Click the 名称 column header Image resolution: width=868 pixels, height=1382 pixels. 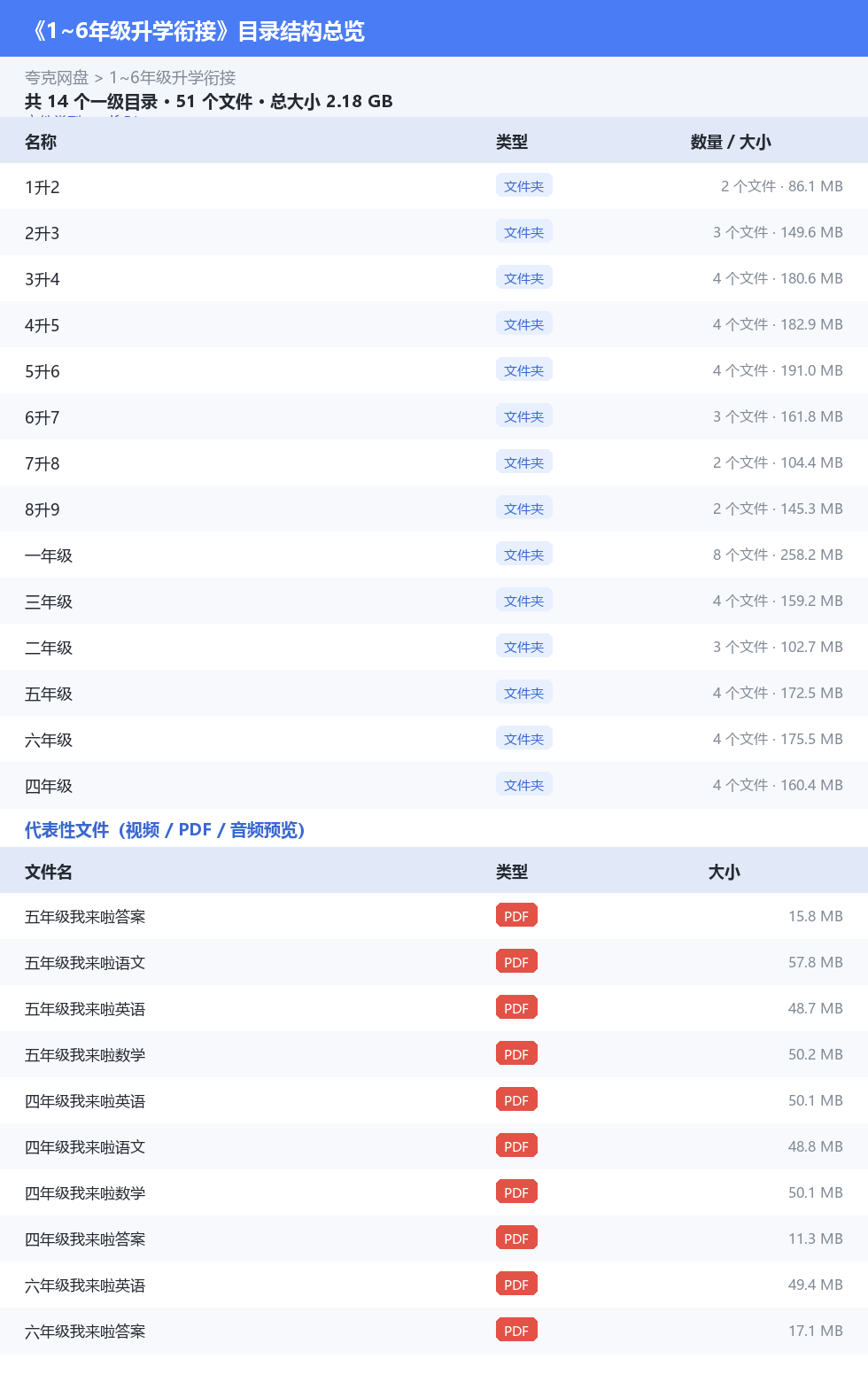(x=41, y=142)
